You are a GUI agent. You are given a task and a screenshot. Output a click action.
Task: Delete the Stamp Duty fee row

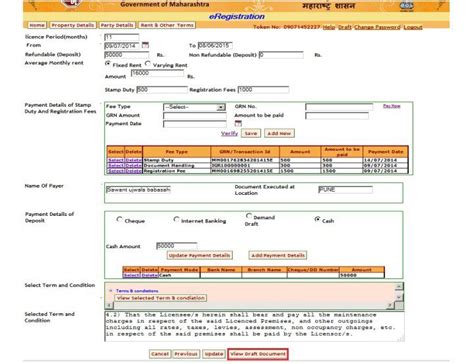pos(133,160)
